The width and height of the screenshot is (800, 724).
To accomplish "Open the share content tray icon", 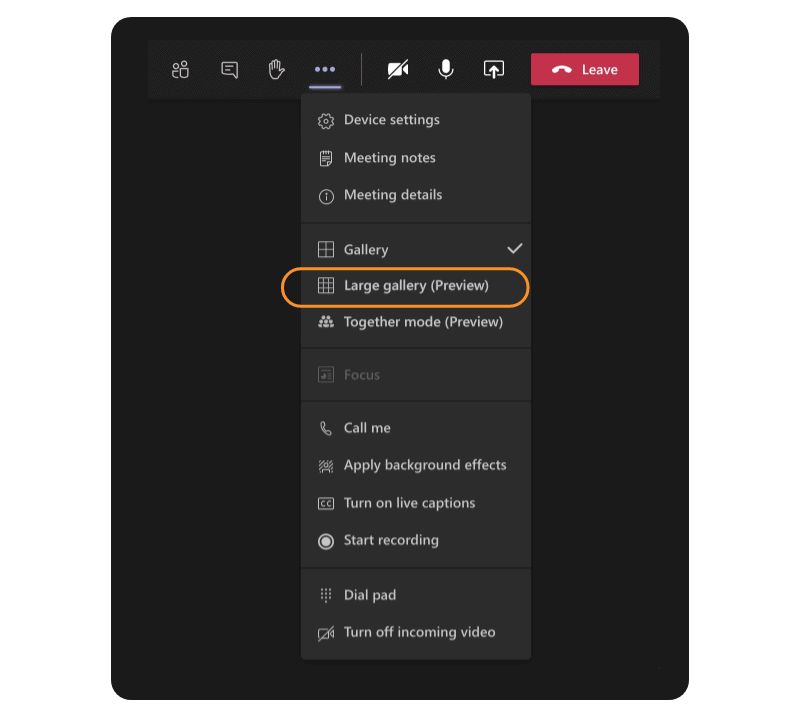I will (494, 69).
